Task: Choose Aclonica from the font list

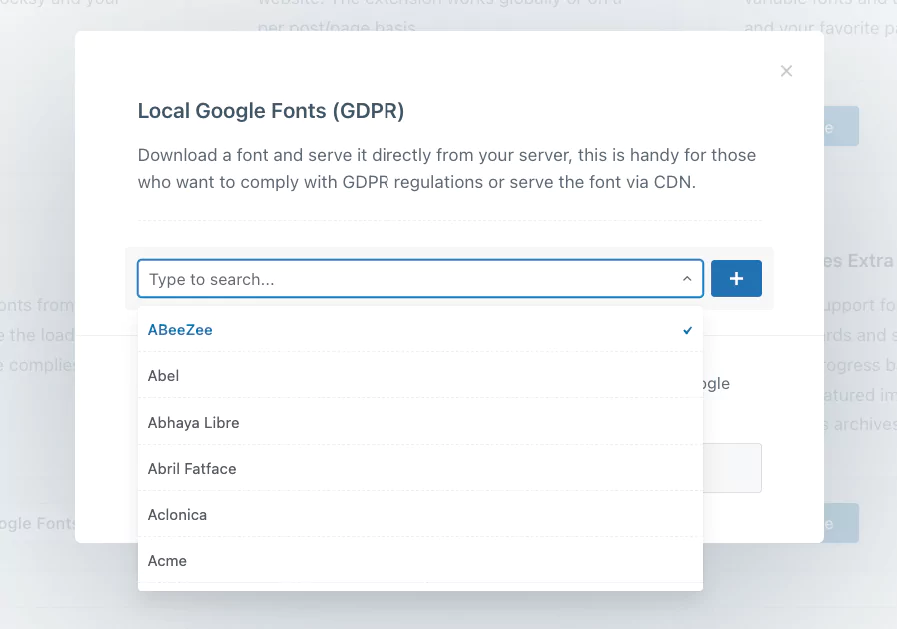Action: pos(420,515)
